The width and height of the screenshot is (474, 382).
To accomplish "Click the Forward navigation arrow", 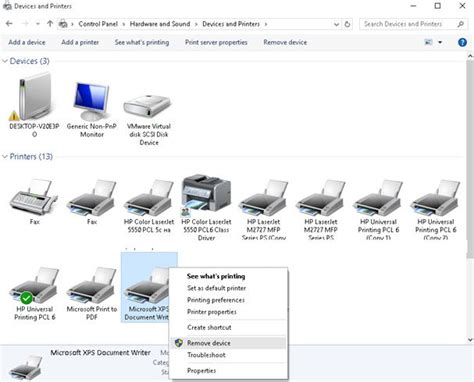I will [25, 24].
